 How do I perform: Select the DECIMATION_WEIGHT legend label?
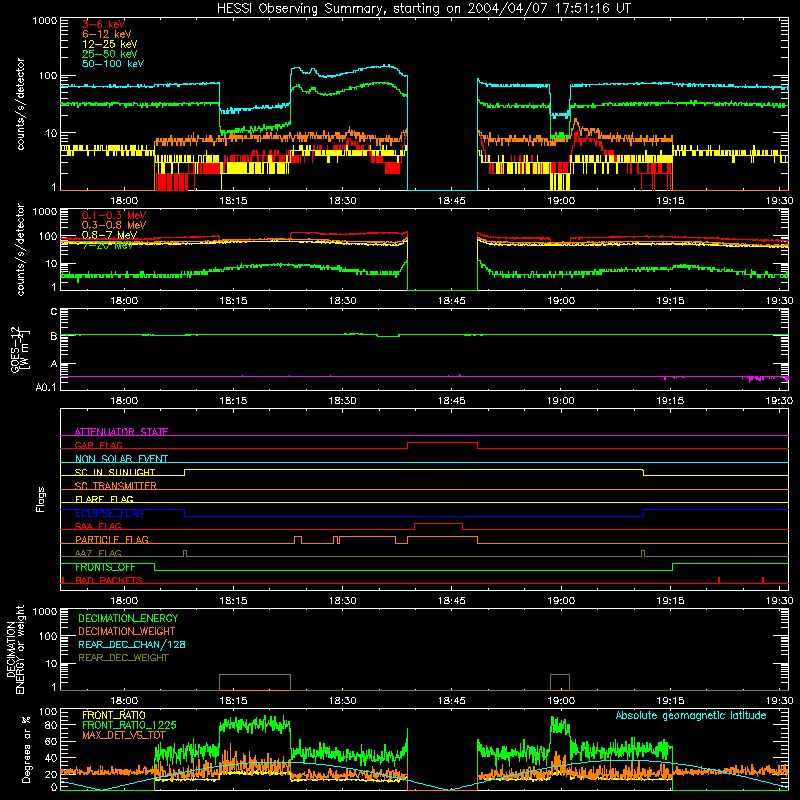(x=127, y=631)
